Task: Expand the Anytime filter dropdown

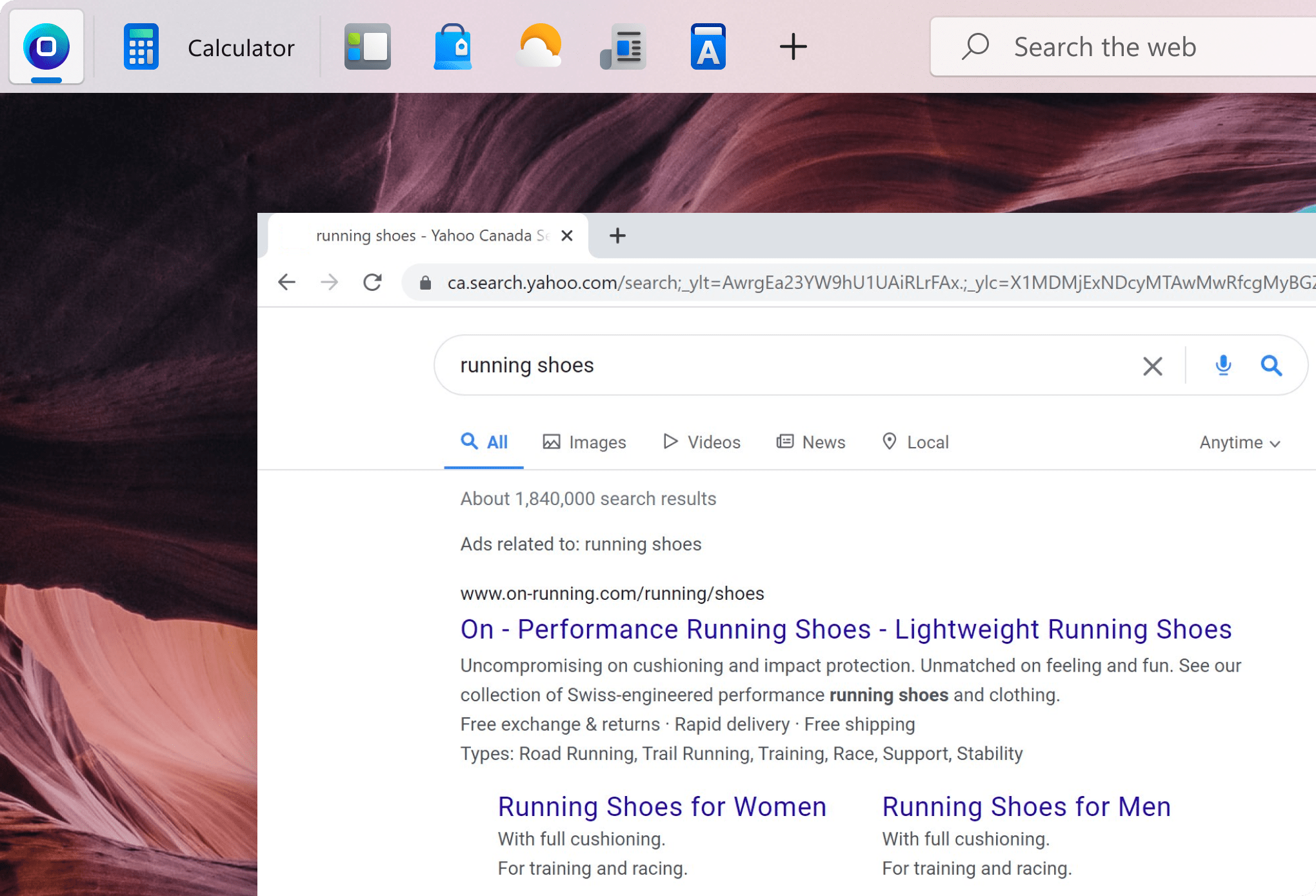Action: (1239, 443)
